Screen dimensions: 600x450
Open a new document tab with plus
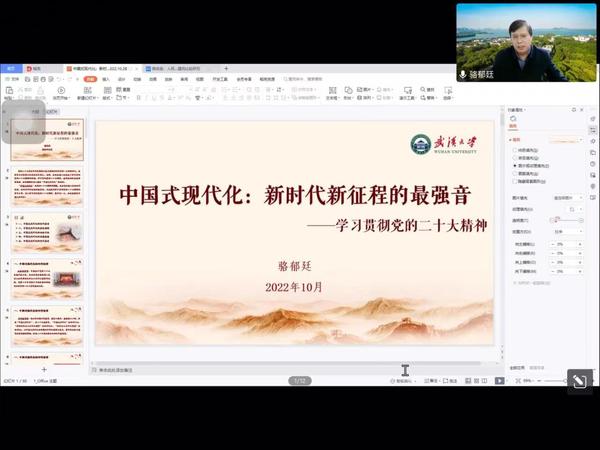[x=228, y=68]
